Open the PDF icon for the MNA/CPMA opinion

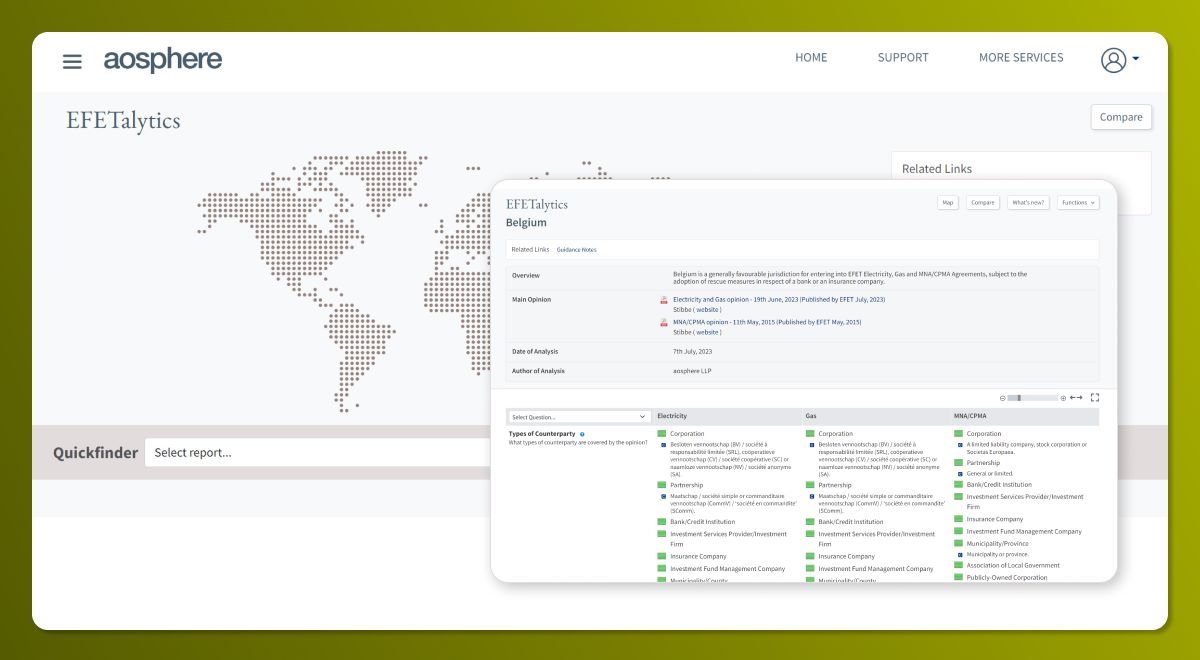pyautogui.click(x=664, y=323)
